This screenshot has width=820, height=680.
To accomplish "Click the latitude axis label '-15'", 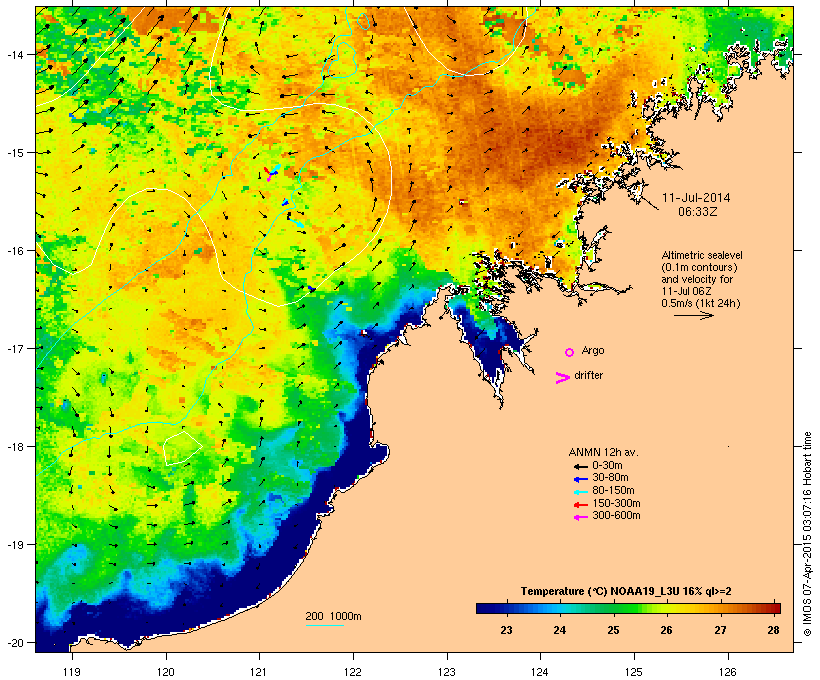I will click(x=15, y=153).
